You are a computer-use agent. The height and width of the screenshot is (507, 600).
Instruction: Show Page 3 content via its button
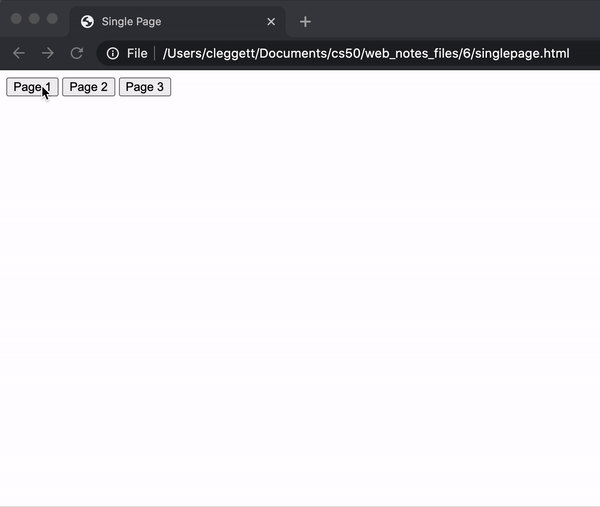(145, 87)
